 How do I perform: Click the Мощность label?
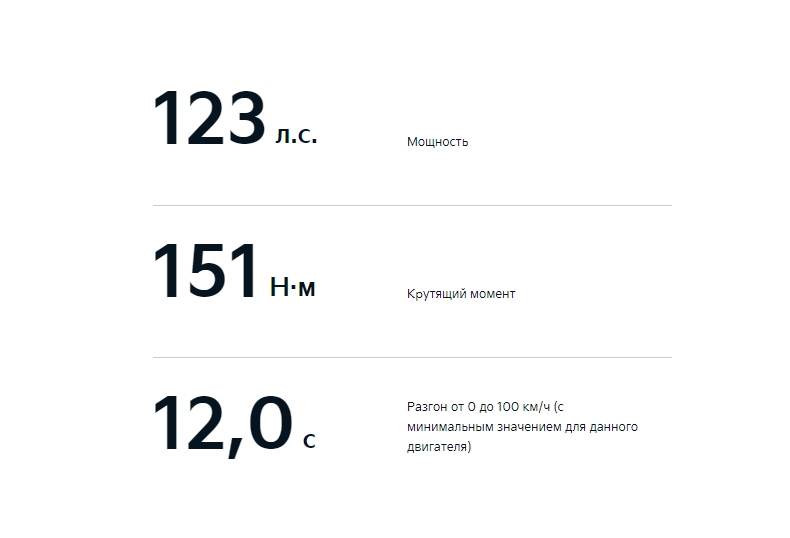pos(437,142)
